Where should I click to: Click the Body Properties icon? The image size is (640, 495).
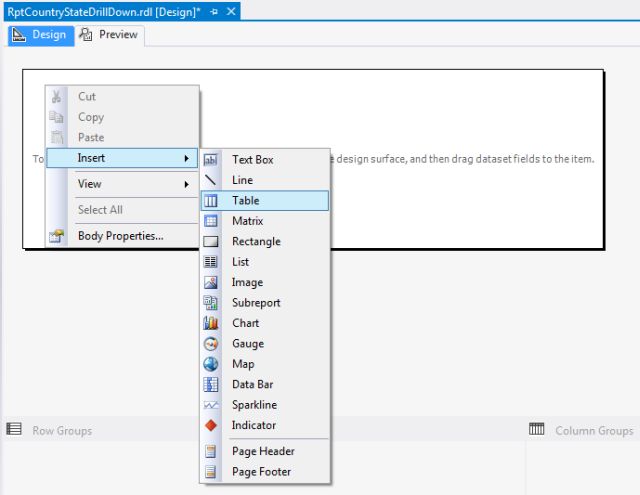click(x=57, y=236)
